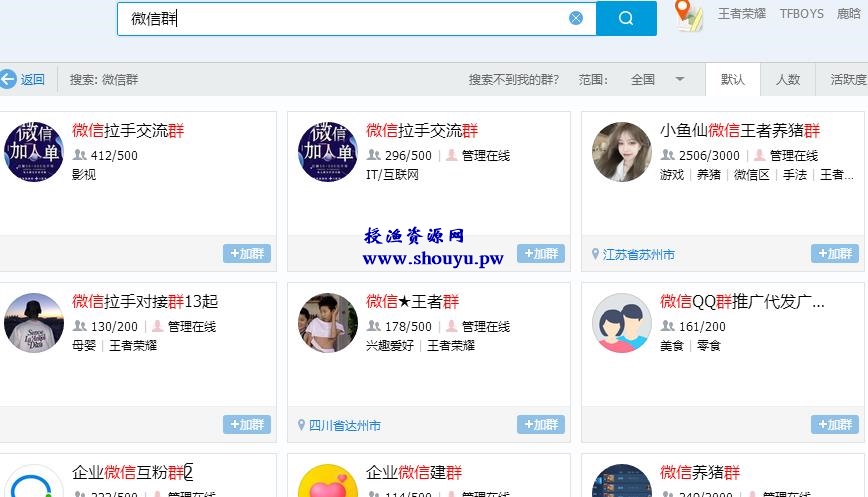Viewport: 868px width, 497px height.
Task: Click the 手法 tag
Action: point(795,174)
